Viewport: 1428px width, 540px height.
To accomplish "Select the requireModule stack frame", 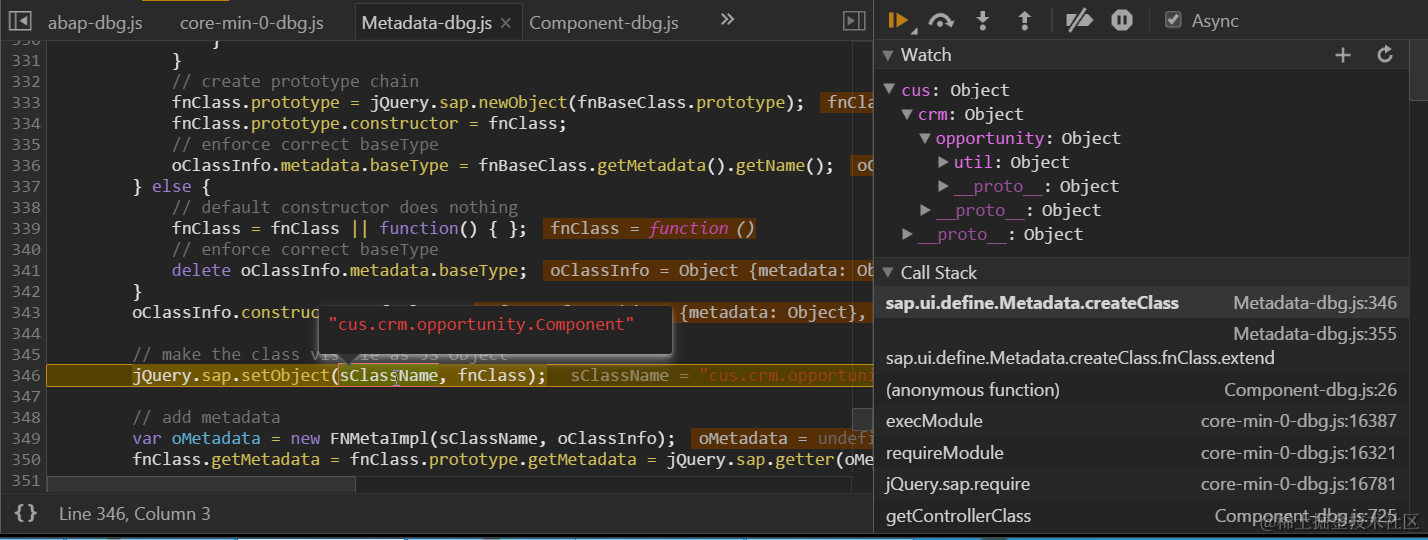I will tap(1141, 453).
